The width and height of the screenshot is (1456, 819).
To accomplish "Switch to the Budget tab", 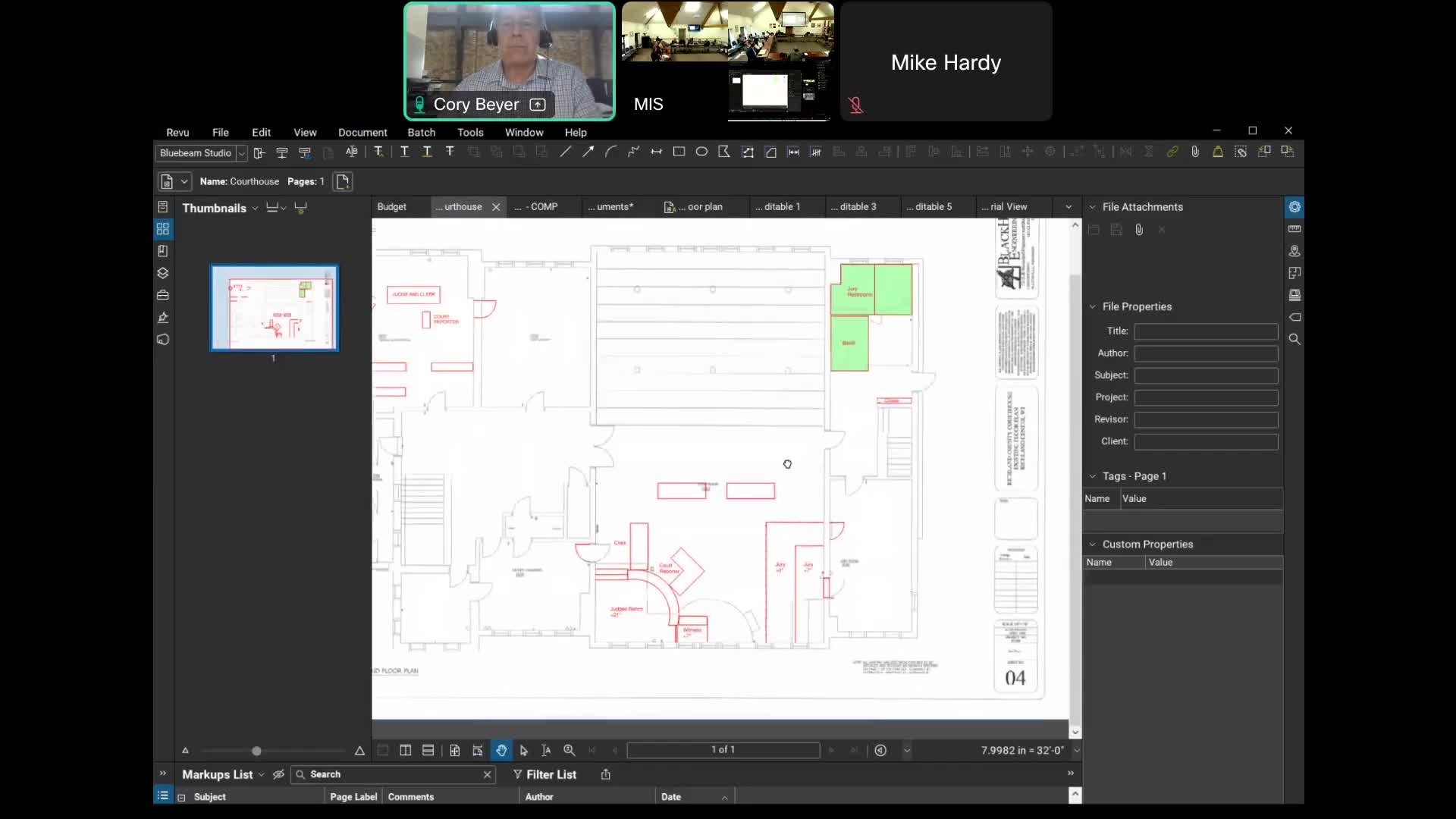I will click(x=392, y=207).
